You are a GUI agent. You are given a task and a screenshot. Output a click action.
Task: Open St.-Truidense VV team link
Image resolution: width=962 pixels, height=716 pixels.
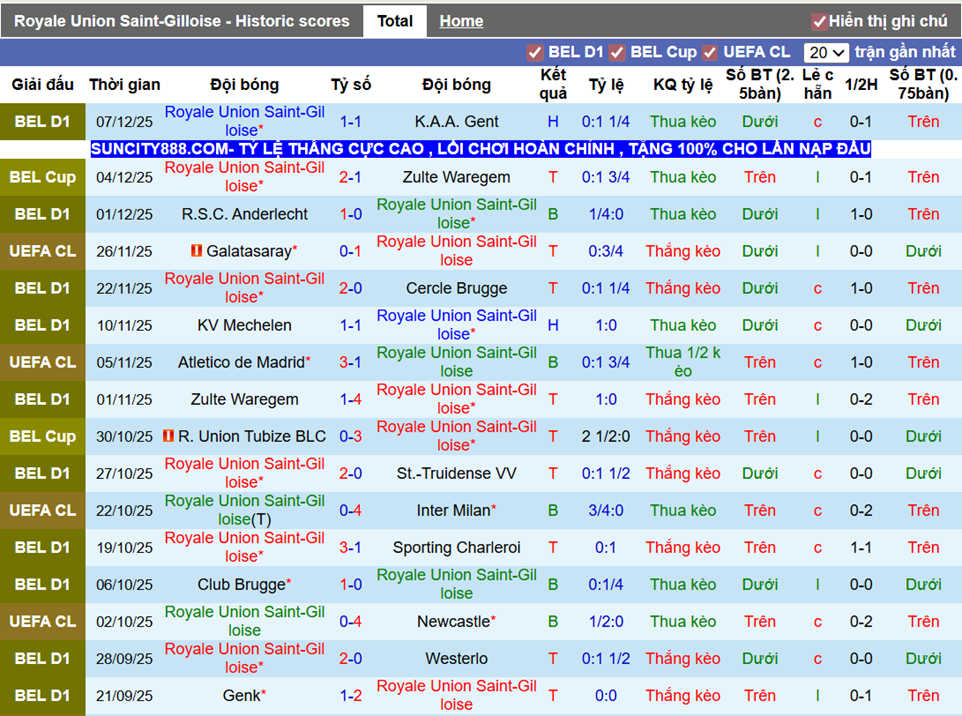[x=456, y=474]
